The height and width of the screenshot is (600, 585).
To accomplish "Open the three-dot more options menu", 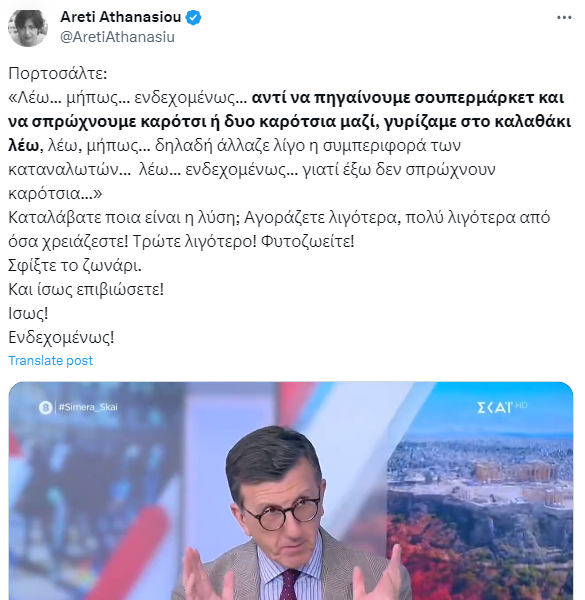I will (564, 18).
